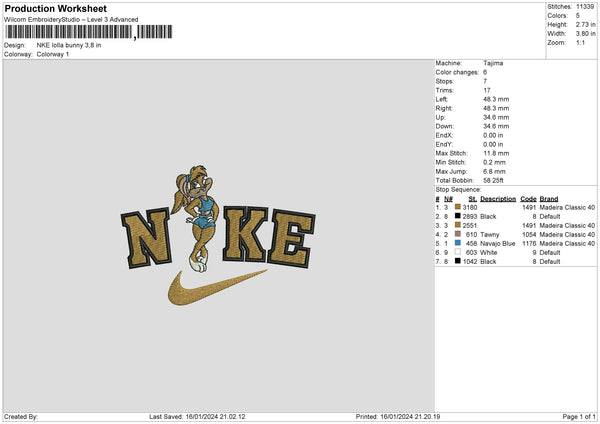This screenshot has height=424, width=600.
Task: Click 'Madeira Classic 40' in the Navajo Blue row
Action: point(567,244)
